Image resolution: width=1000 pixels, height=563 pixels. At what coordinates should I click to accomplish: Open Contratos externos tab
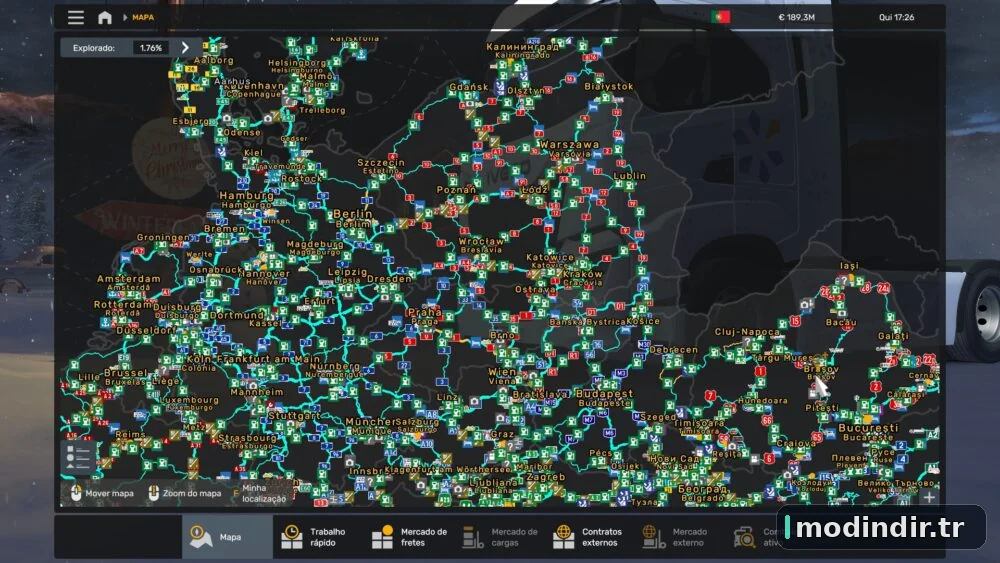[590, 537]
